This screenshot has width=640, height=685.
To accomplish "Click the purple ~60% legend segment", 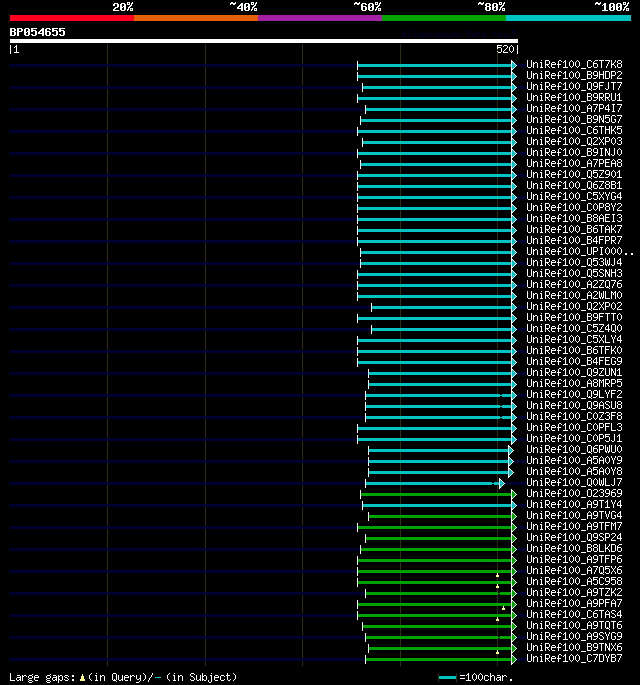I will click(320, 18).
